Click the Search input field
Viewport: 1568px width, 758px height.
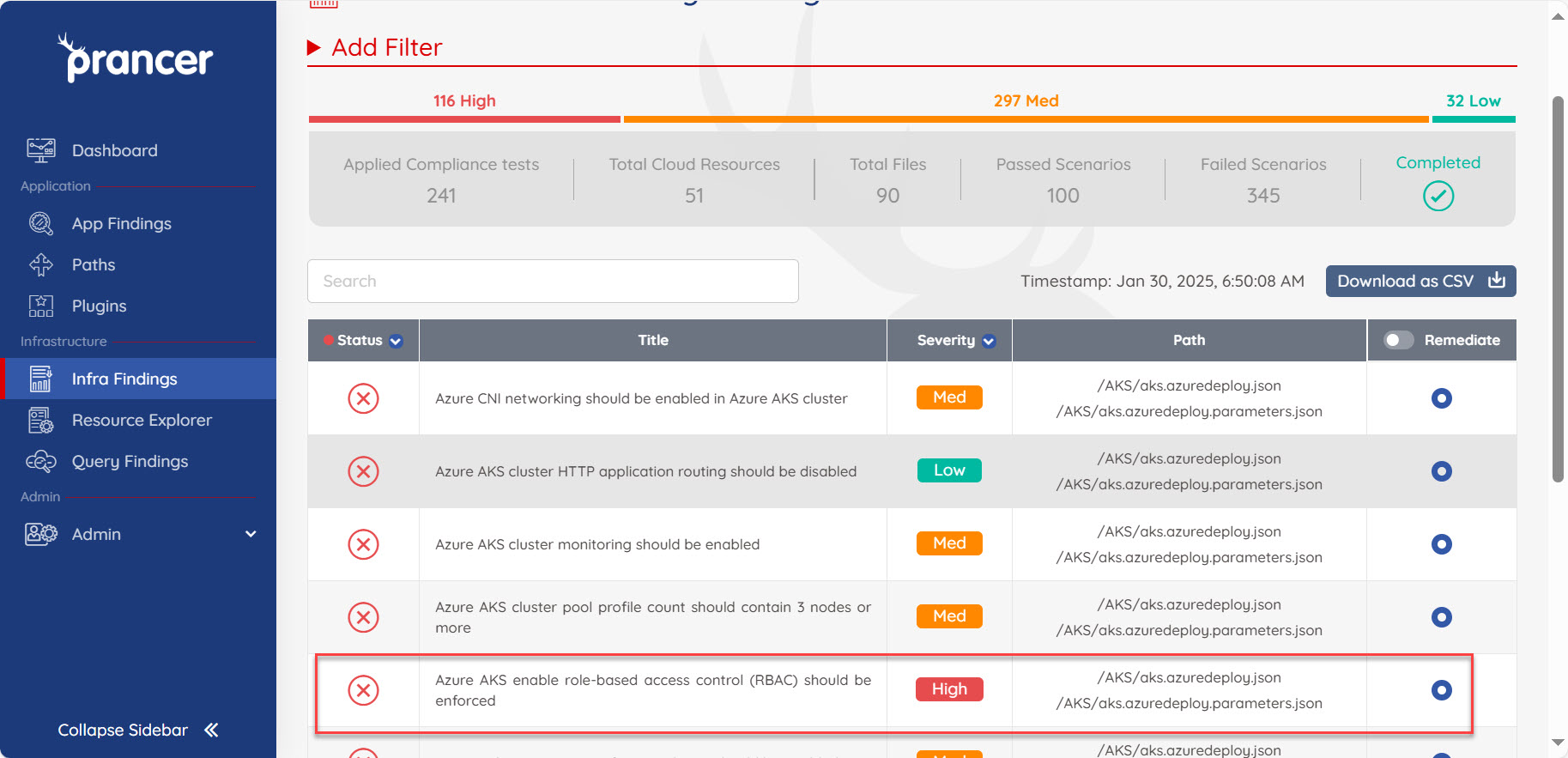pyautogui.click(x=553, y=281)
